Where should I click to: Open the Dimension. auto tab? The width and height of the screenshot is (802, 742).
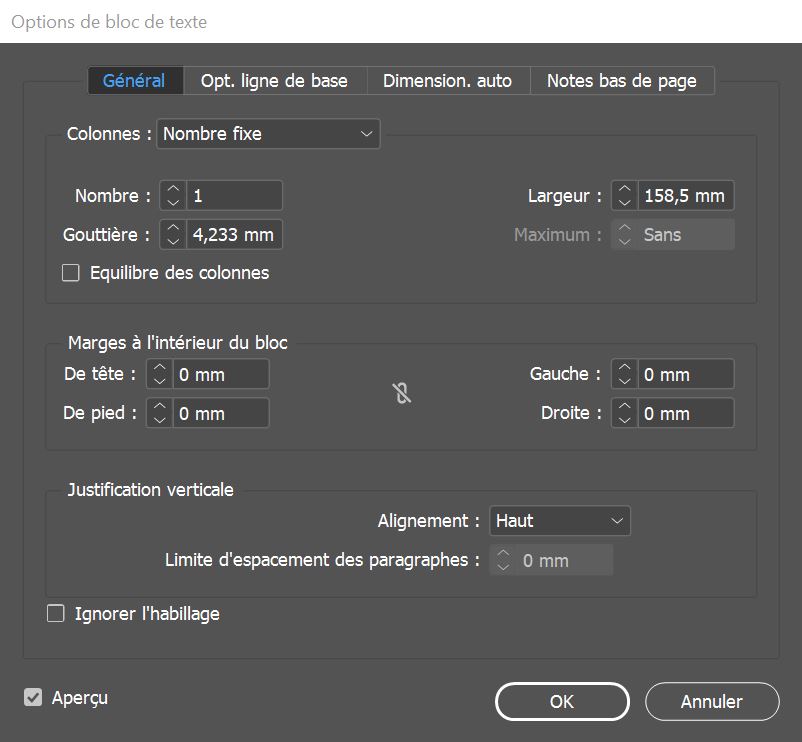tap(447, 81)
